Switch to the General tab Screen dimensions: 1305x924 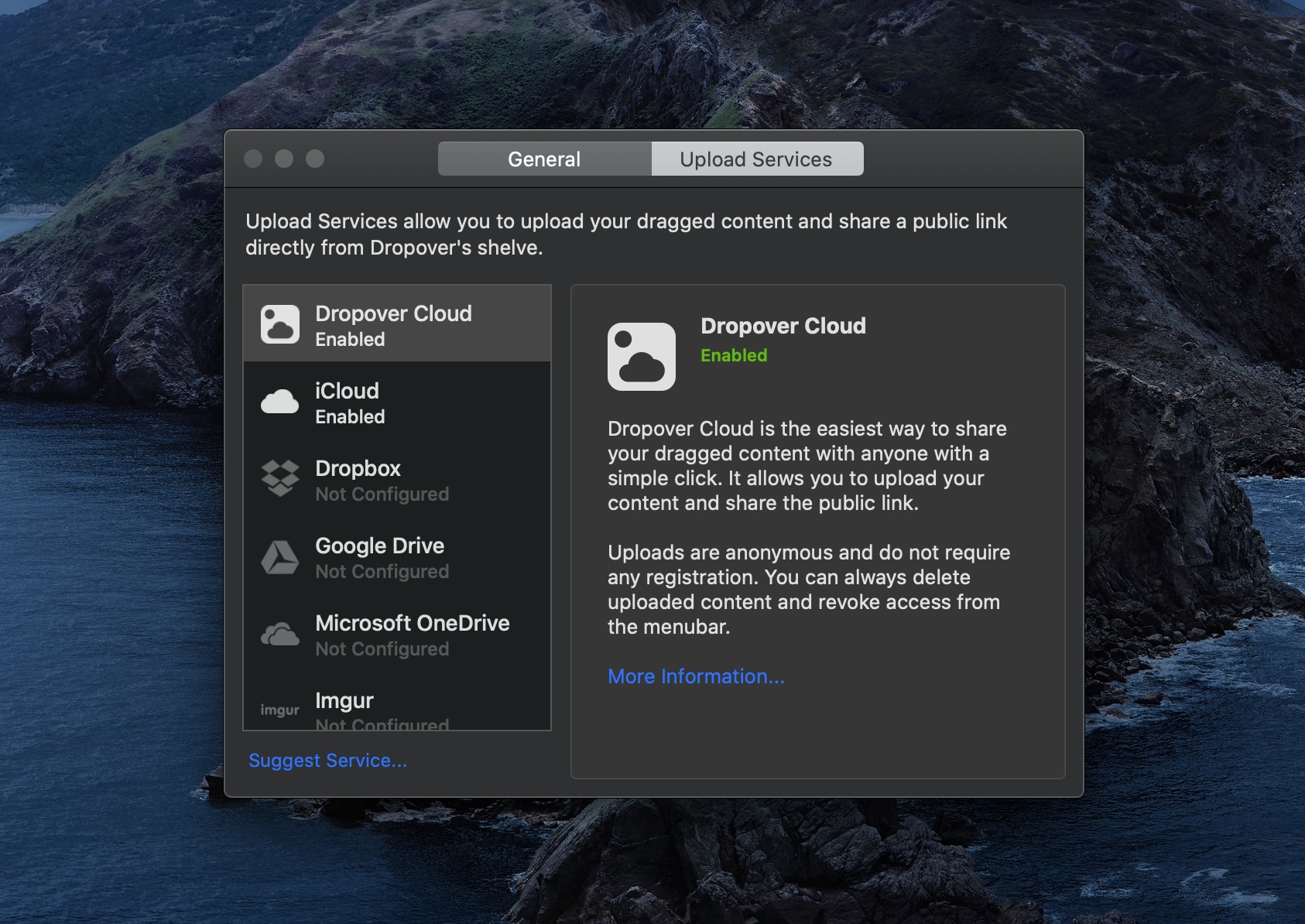tap(544, 159)
